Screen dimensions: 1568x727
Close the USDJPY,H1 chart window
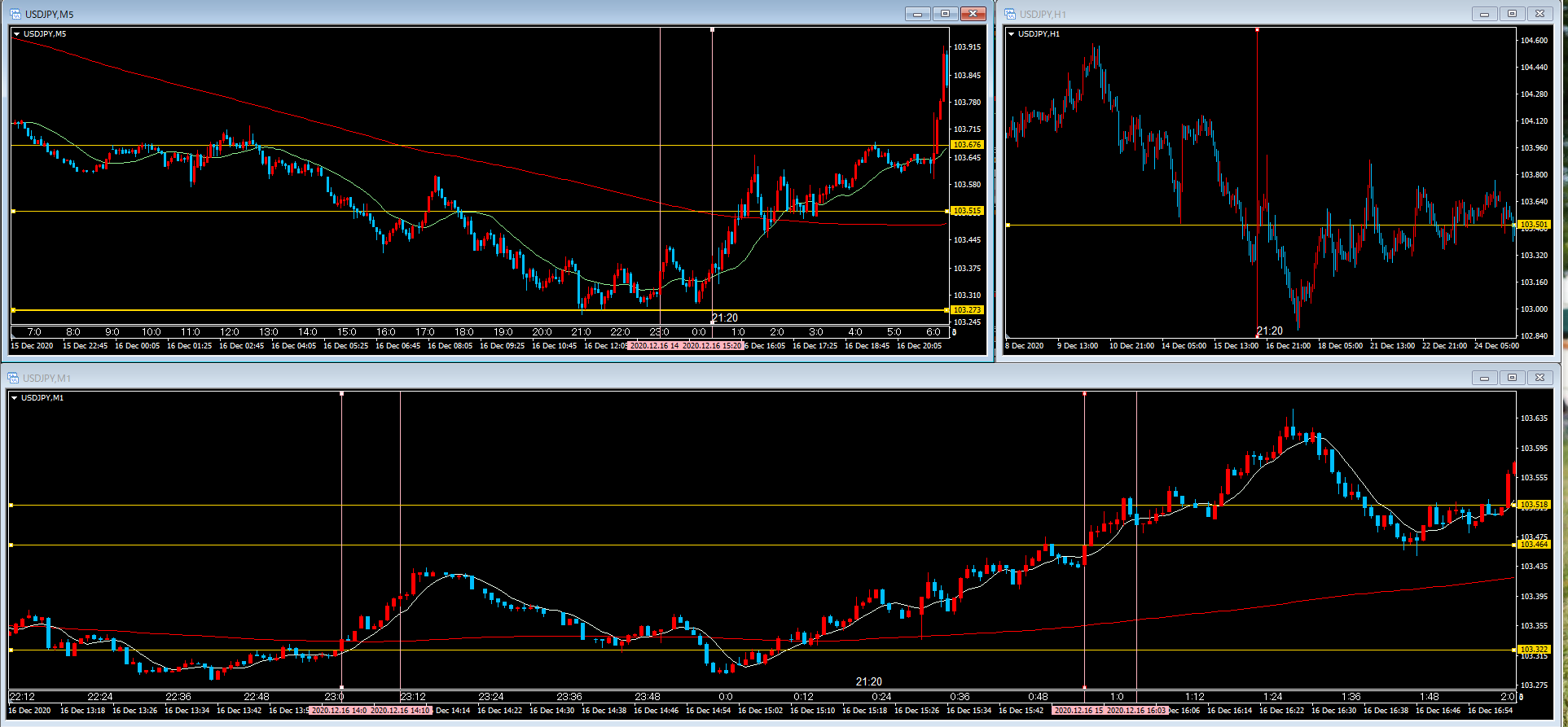coord(1539,14)
